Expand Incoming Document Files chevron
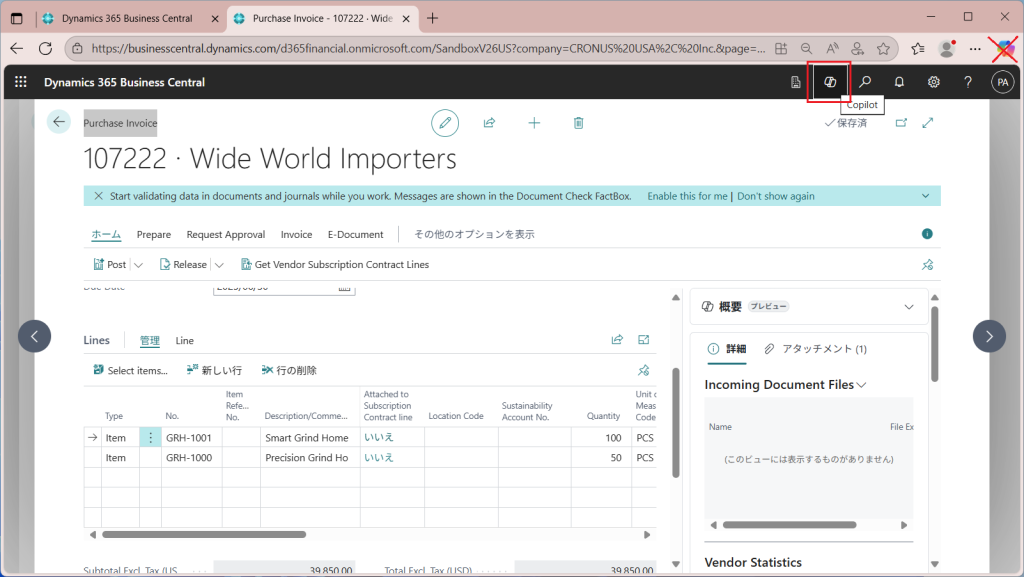 click(x=862, y=385)
